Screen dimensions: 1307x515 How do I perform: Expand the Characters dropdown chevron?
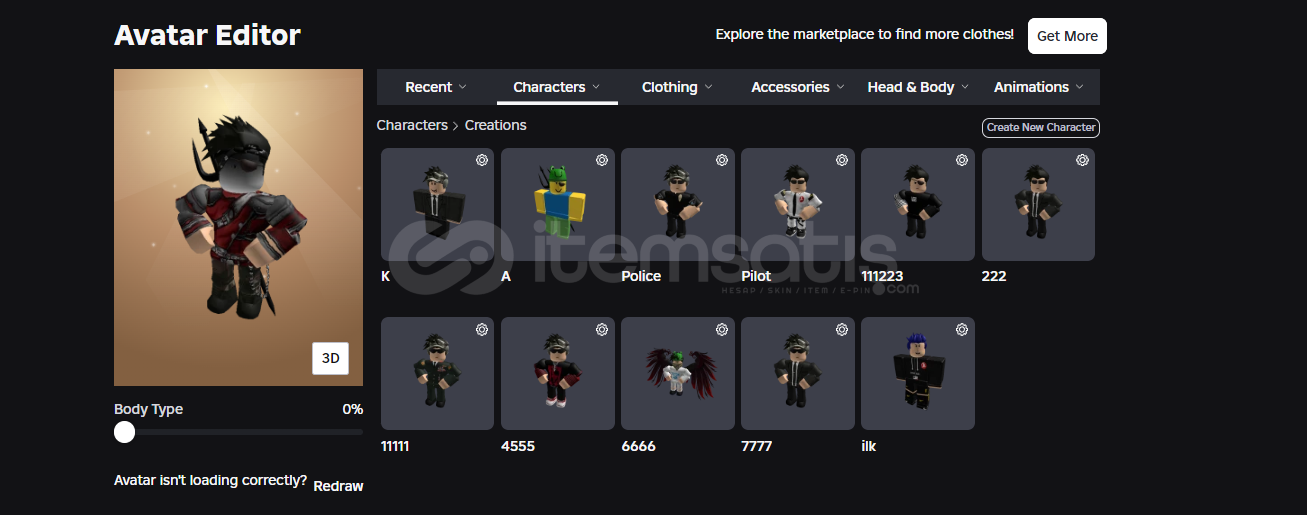[596, 87]
